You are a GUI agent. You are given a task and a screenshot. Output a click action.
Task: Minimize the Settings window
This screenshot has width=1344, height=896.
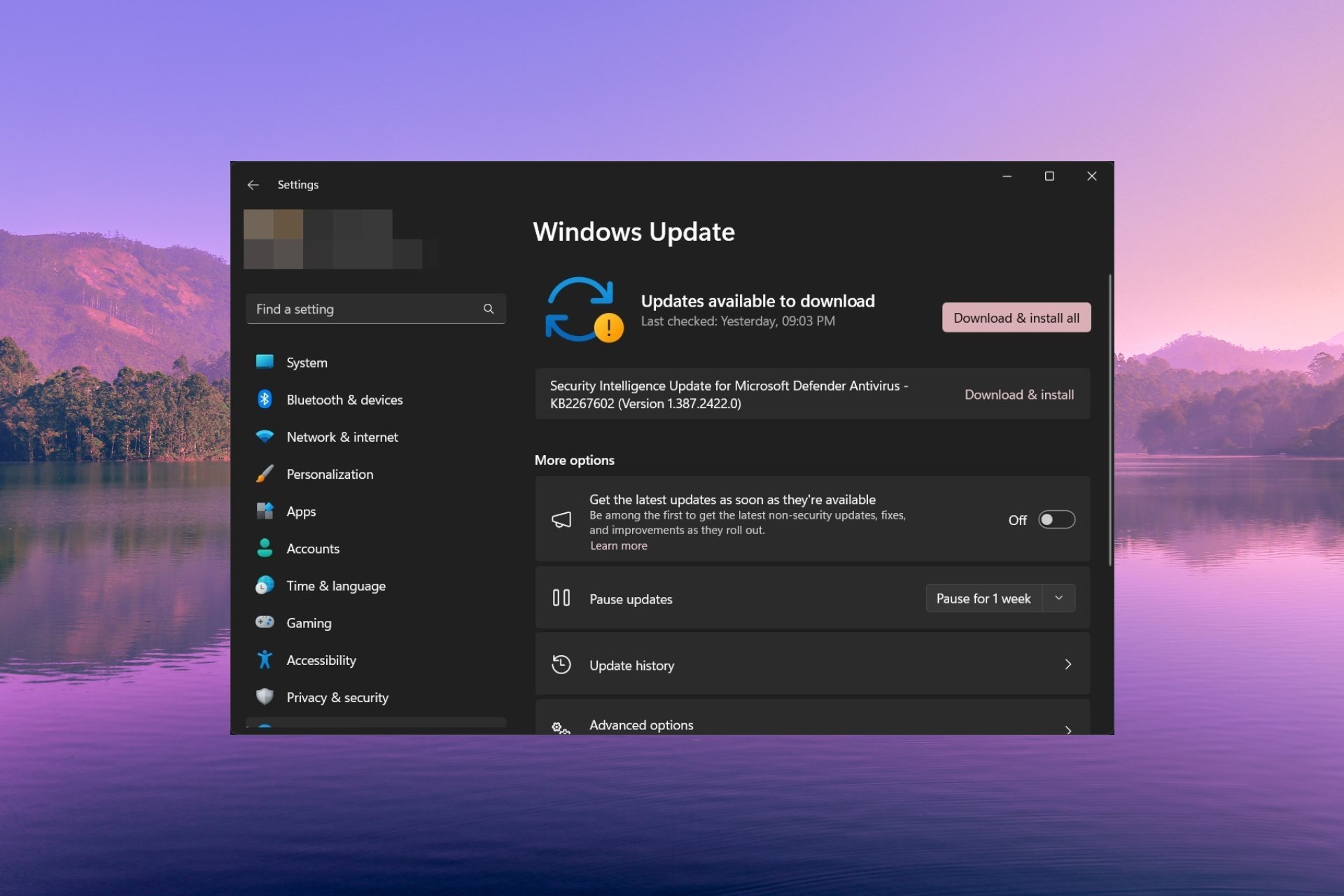[x=1007, y=176]
